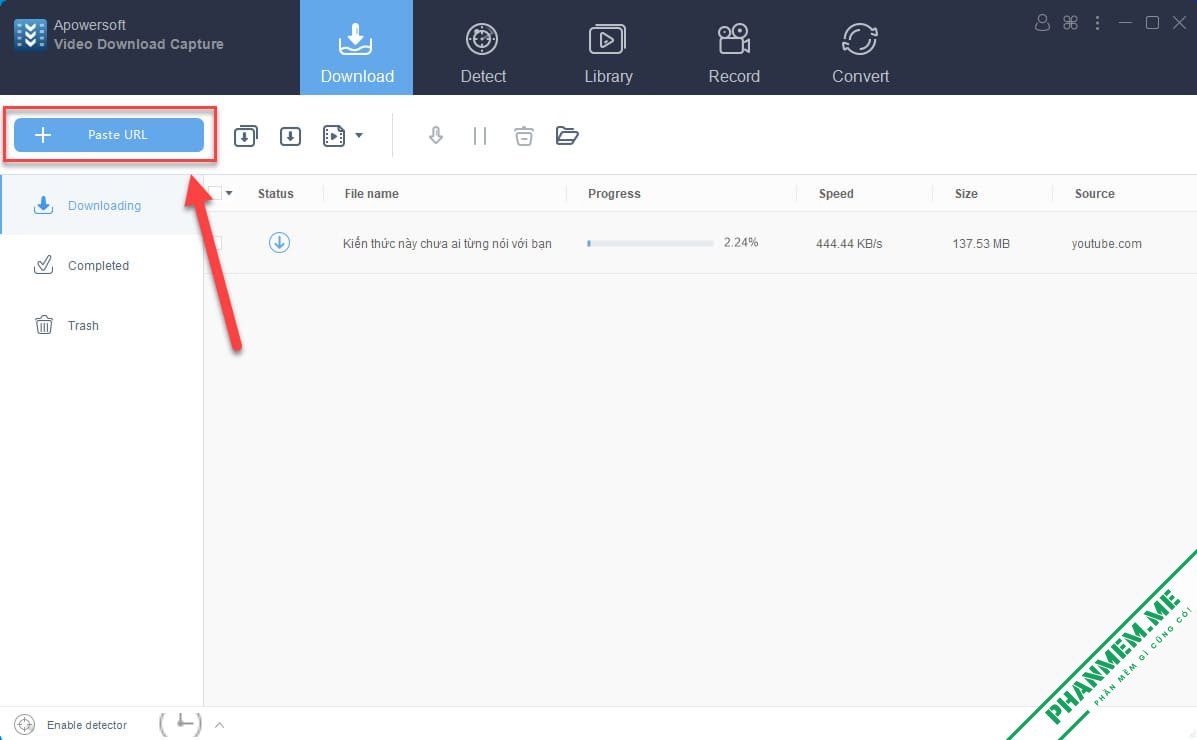Click the 444.44 KB/s speed value
The width and height of the screenshot is (1197, 740).
click(x=849, y=244)
